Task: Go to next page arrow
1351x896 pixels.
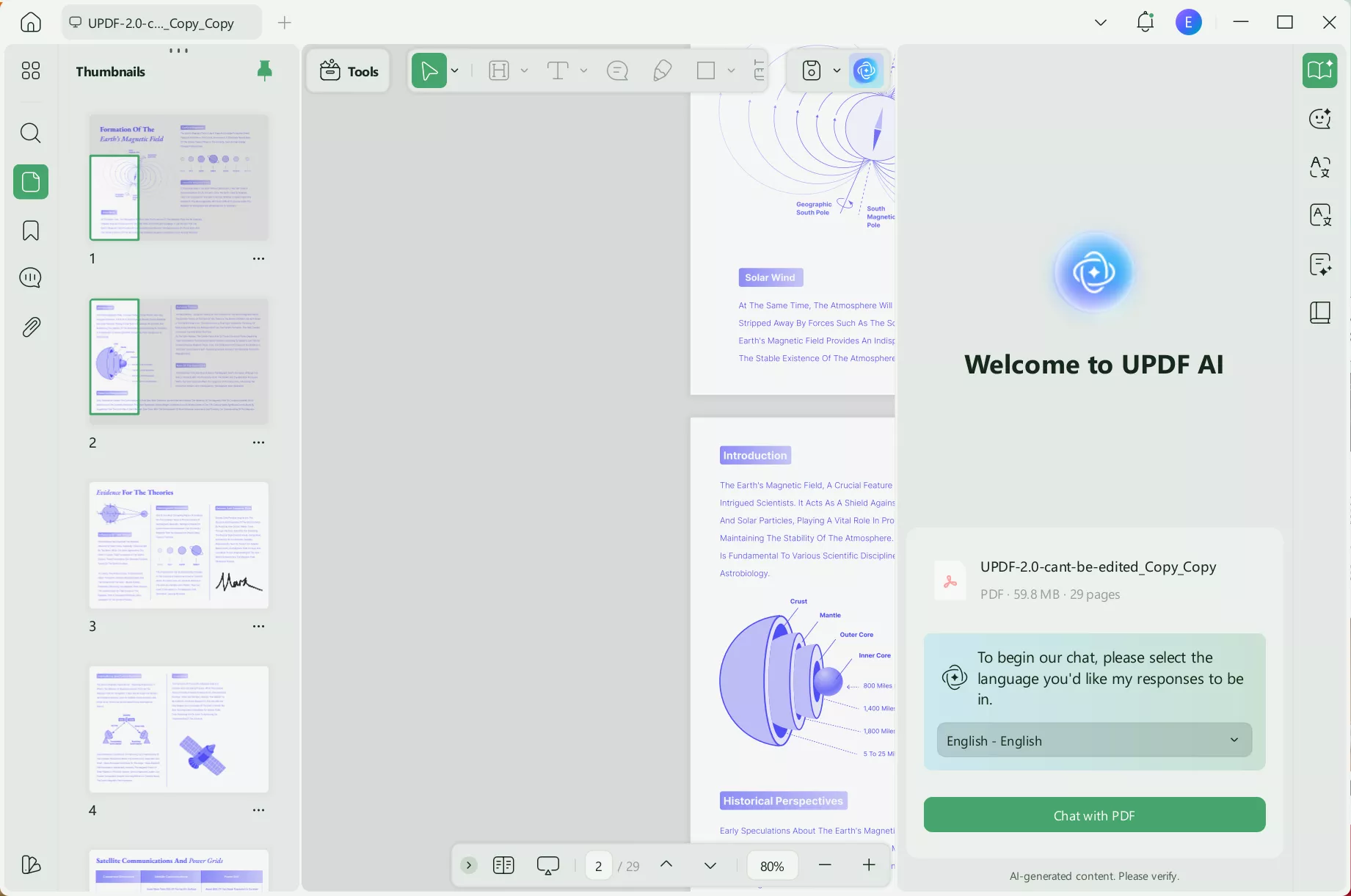Action: click(x=710, y=866)
